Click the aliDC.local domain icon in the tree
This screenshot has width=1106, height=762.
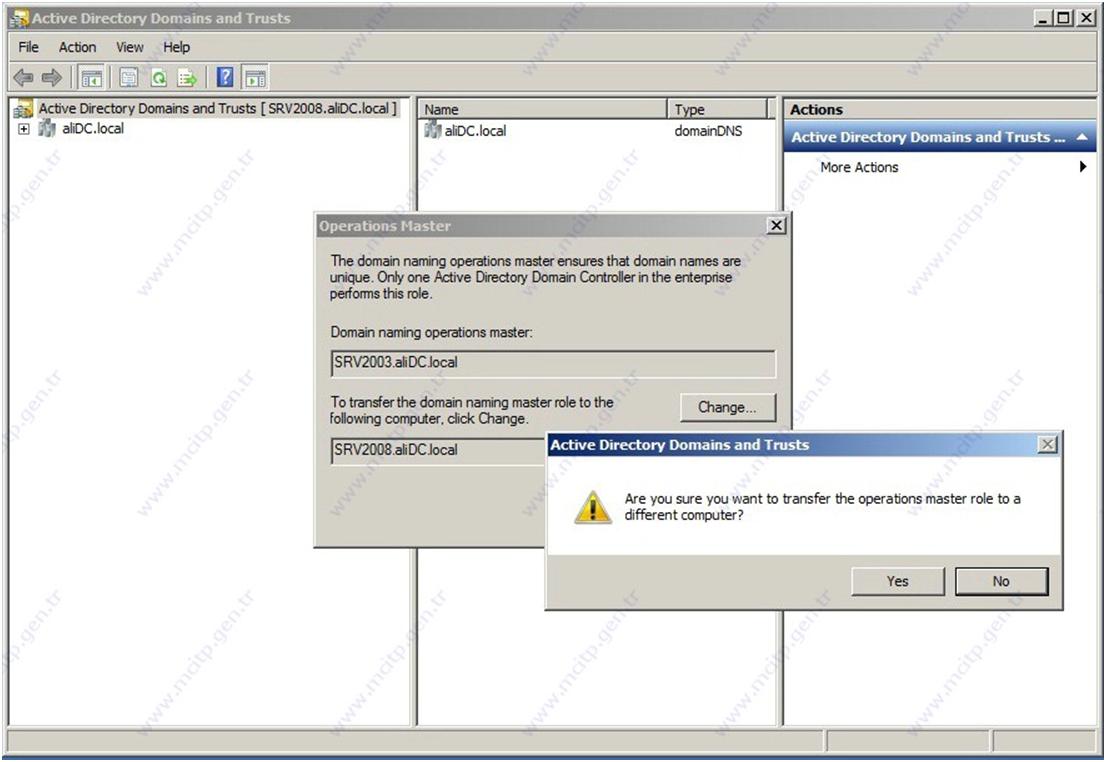pos(47,128)
